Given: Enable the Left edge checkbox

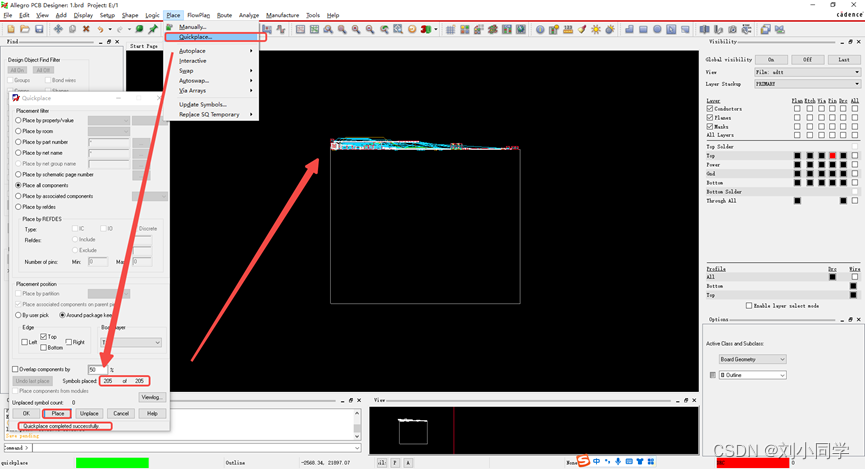Looking at the screenshot, I should tap(25, 342).
